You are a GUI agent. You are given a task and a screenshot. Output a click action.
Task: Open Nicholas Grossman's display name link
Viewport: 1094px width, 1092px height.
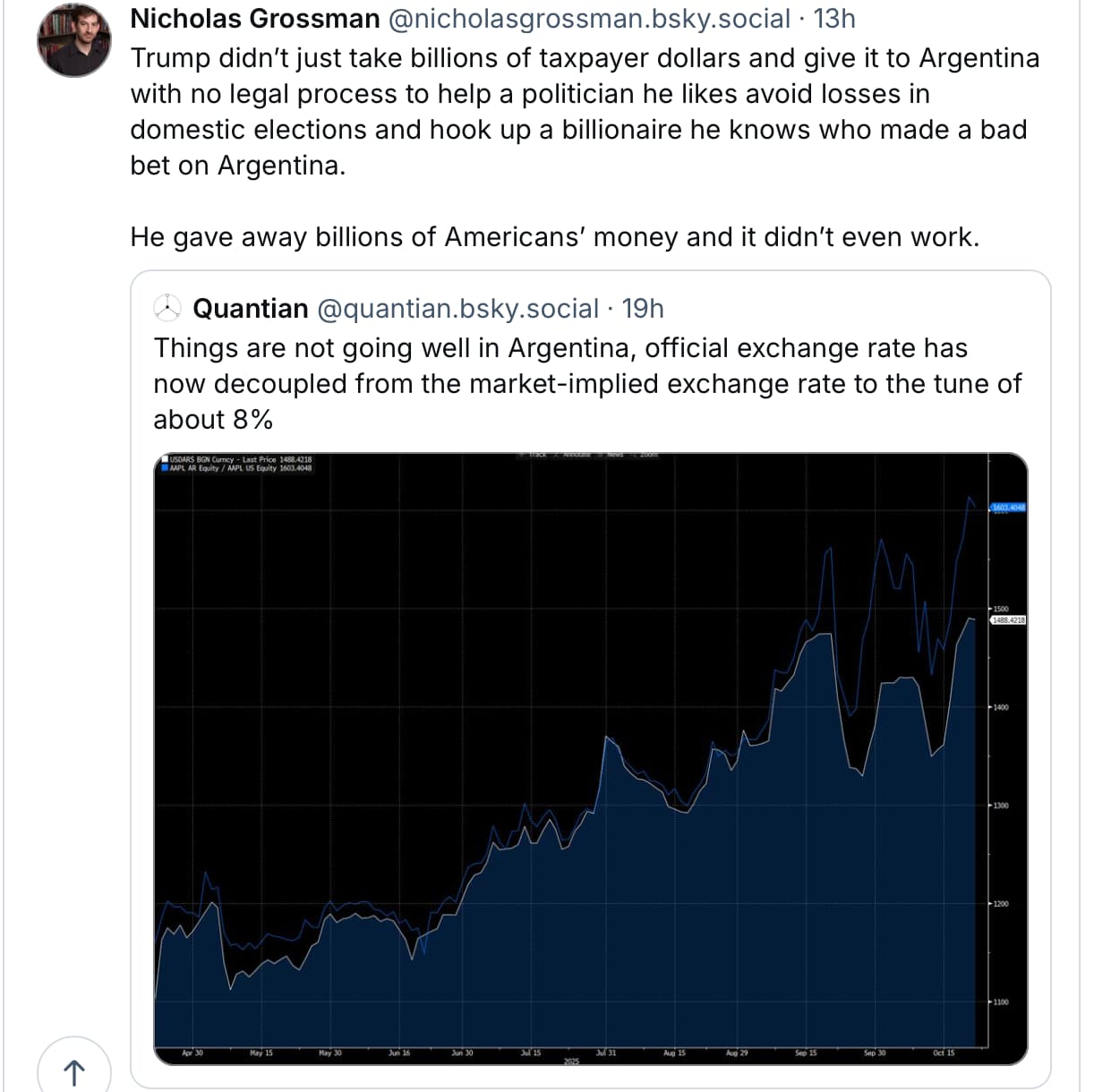(255, 19)
